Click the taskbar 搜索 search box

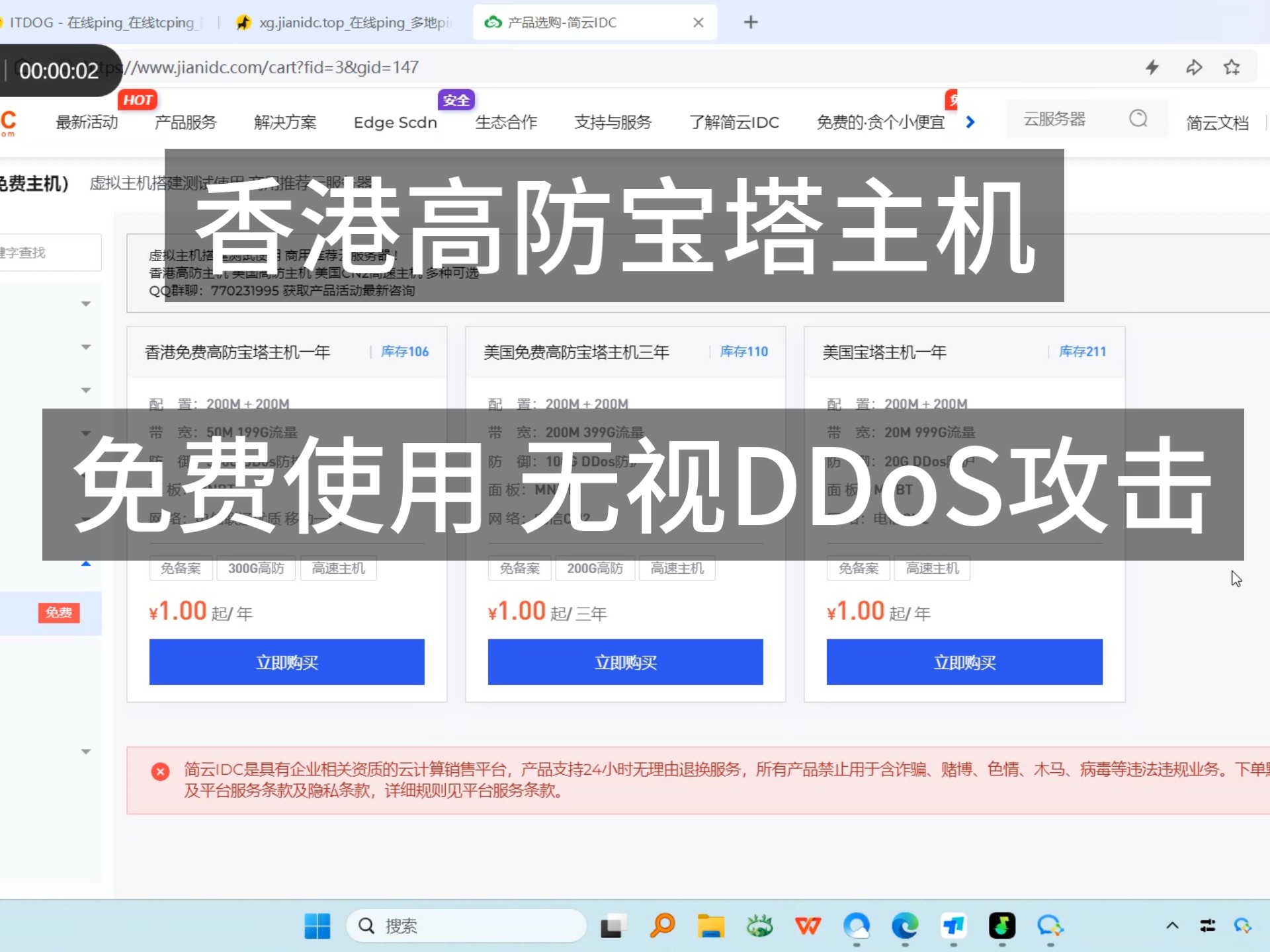click(466, 926)
